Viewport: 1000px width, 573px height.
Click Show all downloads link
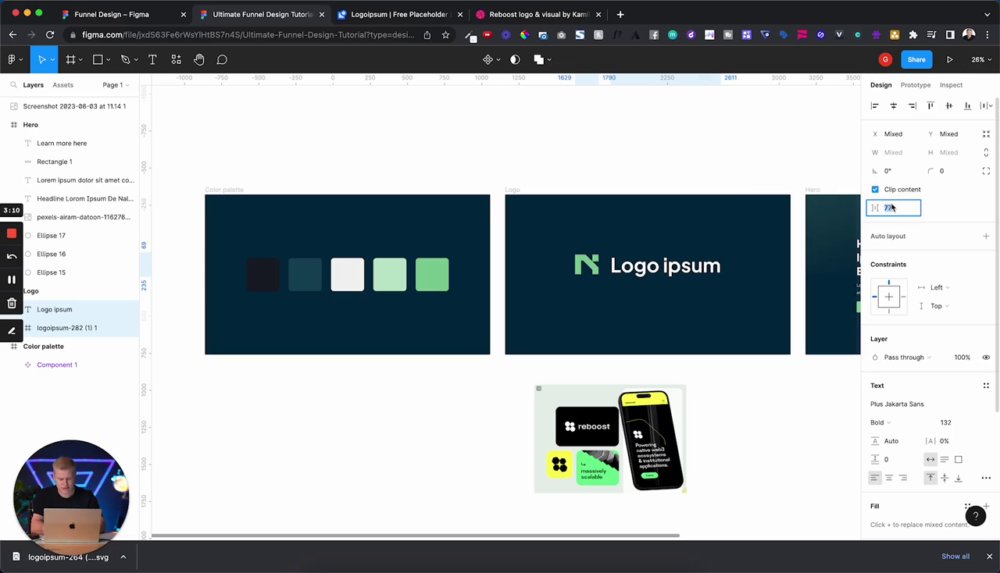coord(955,556)
